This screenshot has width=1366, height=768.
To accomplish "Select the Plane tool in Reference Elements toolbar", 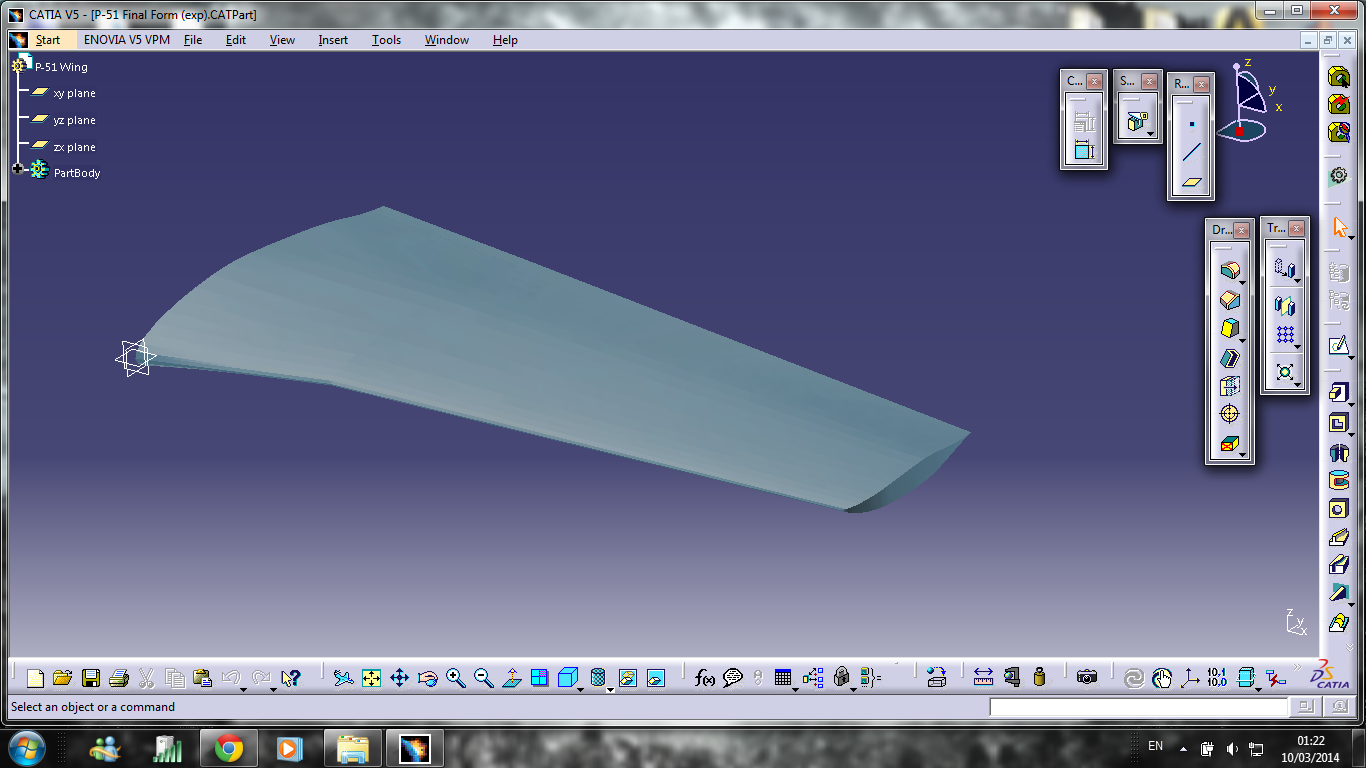I will tap(1190, 183).
